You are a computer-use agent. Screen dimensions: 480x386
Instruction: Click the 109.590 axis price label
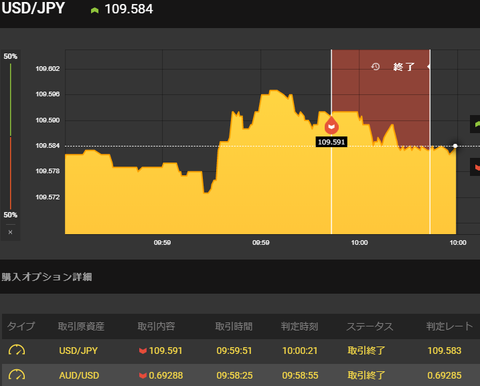[48, 120]
